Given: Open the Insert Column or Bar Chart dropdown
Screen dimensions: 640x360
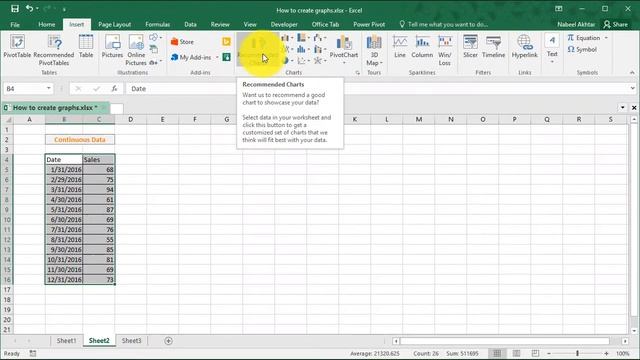Looking at the screenshot, I should (x=287, y=38).
